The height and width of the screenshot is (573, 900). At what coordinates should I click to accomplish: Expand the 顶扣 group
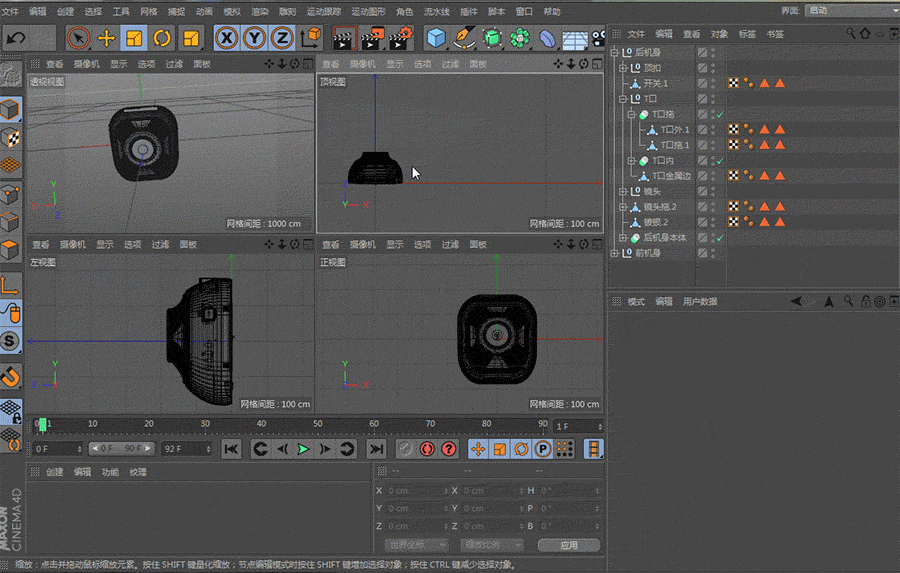tap(623, 68)
